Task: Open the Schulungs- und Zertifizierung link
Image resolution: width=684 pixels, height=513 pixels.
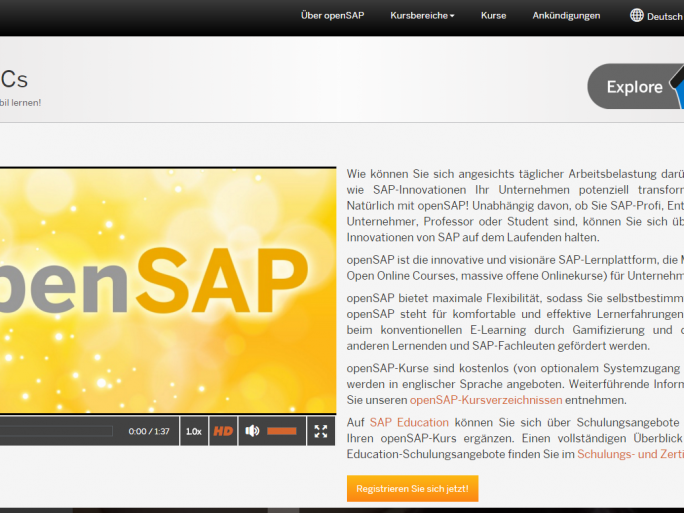Action: (x=630, y=454)
